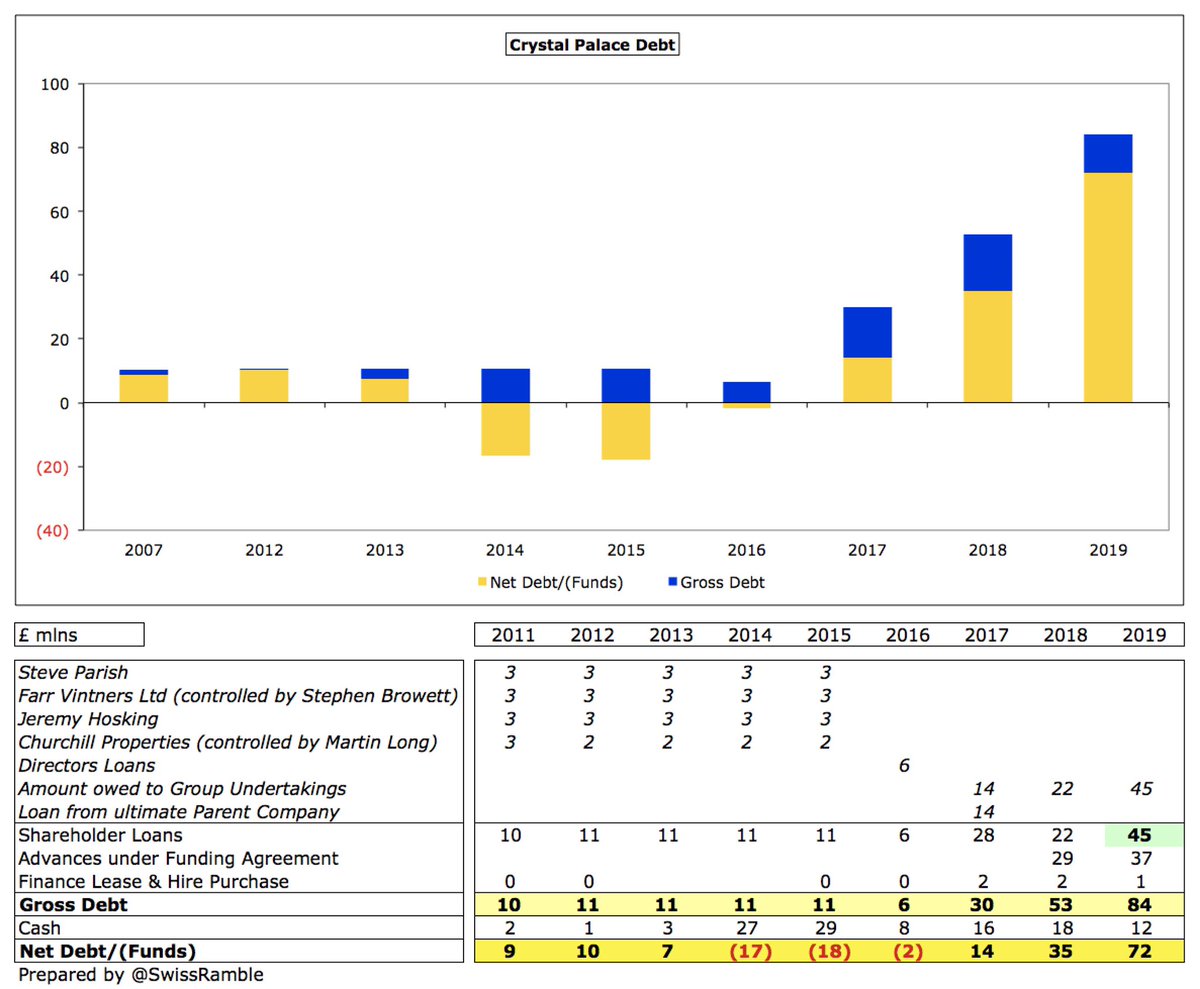This screenshot has height=989, width=1200.
Task: Select the bold Net Debt/(Funds) row label
Action: 108,952
